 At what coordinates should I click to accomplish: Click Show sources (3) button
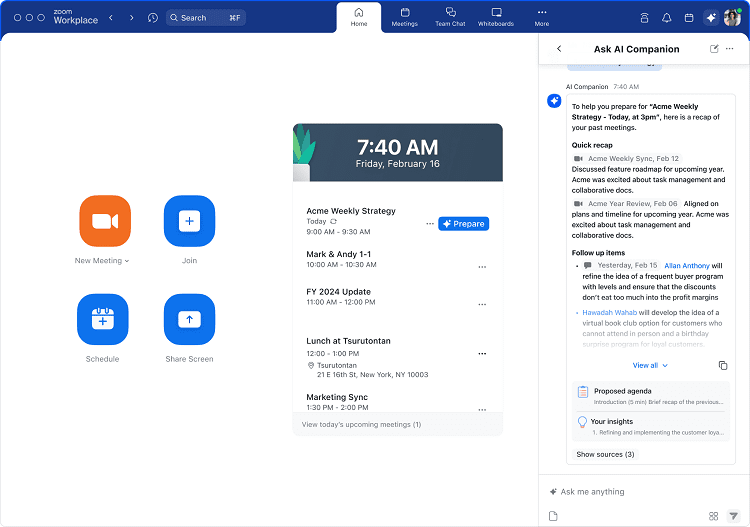point(605,454)
